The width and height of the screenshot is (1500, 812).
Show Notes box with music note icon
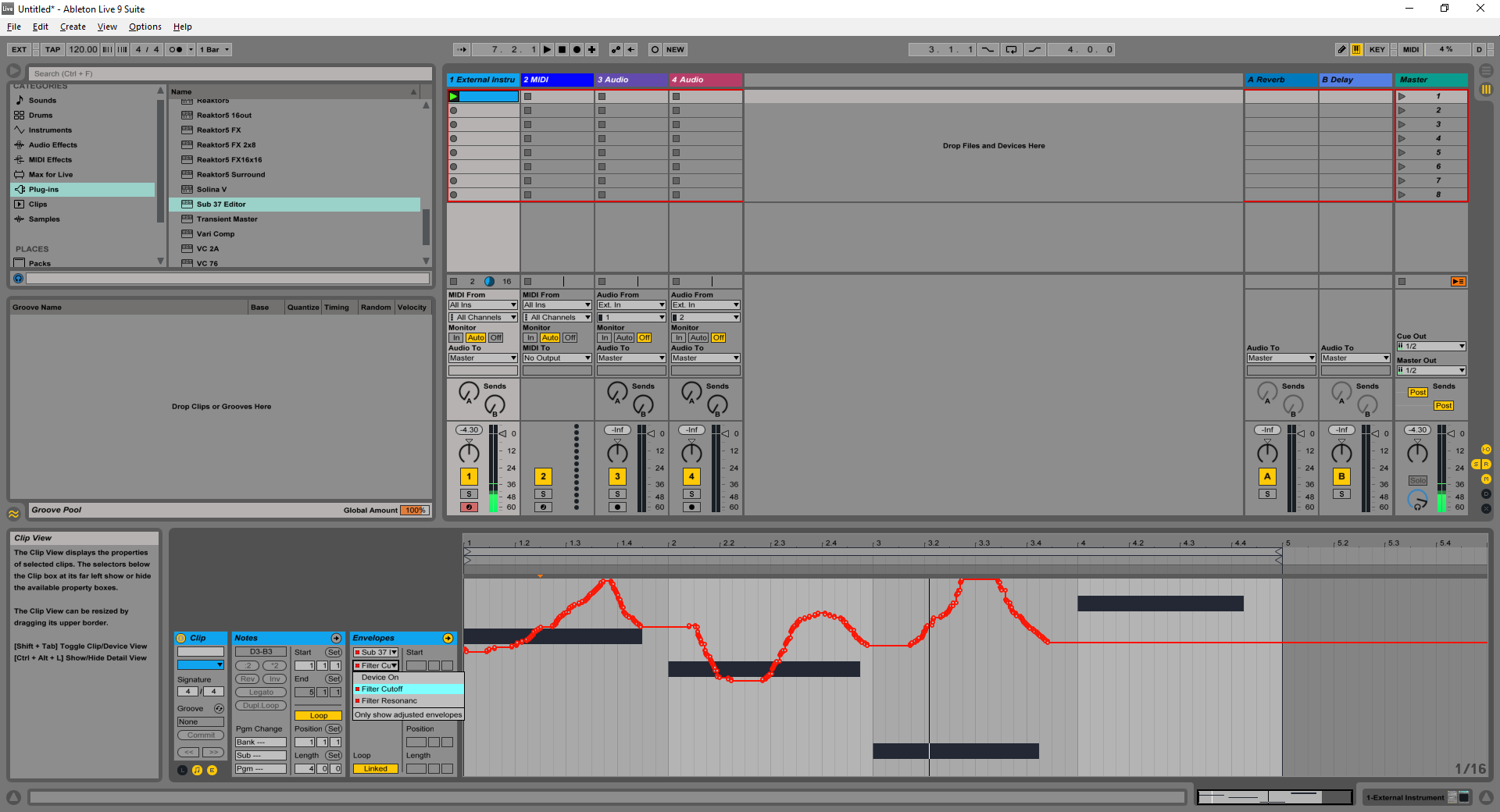[x=197, y=770]
